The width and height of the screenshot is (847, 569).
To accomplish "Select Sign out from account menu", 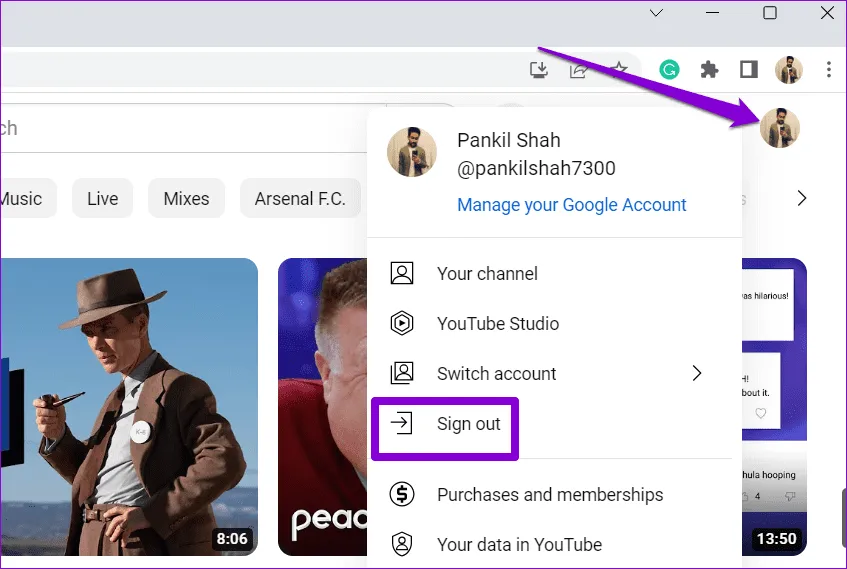I will (468, 424).
